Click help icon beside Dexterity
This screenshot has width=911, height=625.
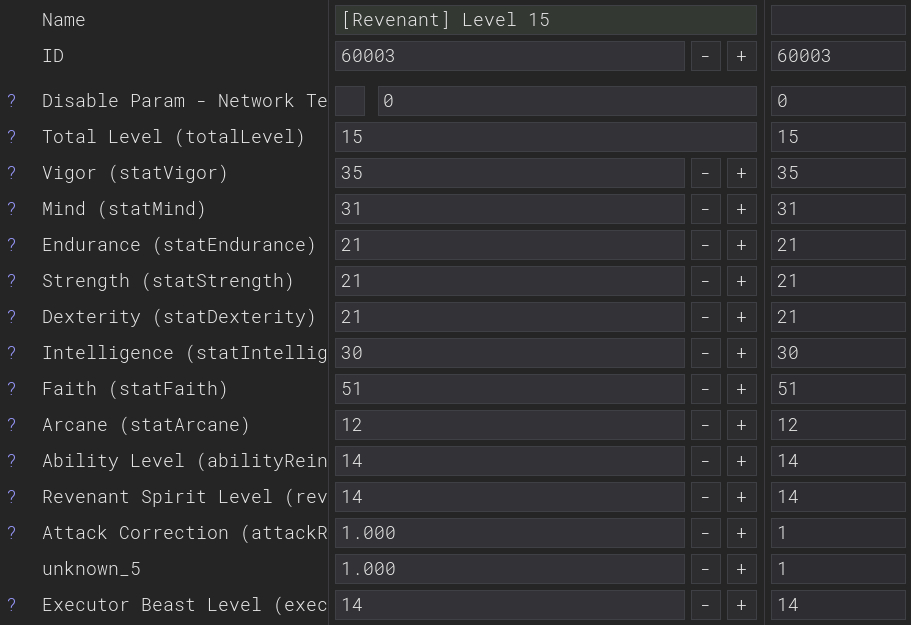coord(12,317)
